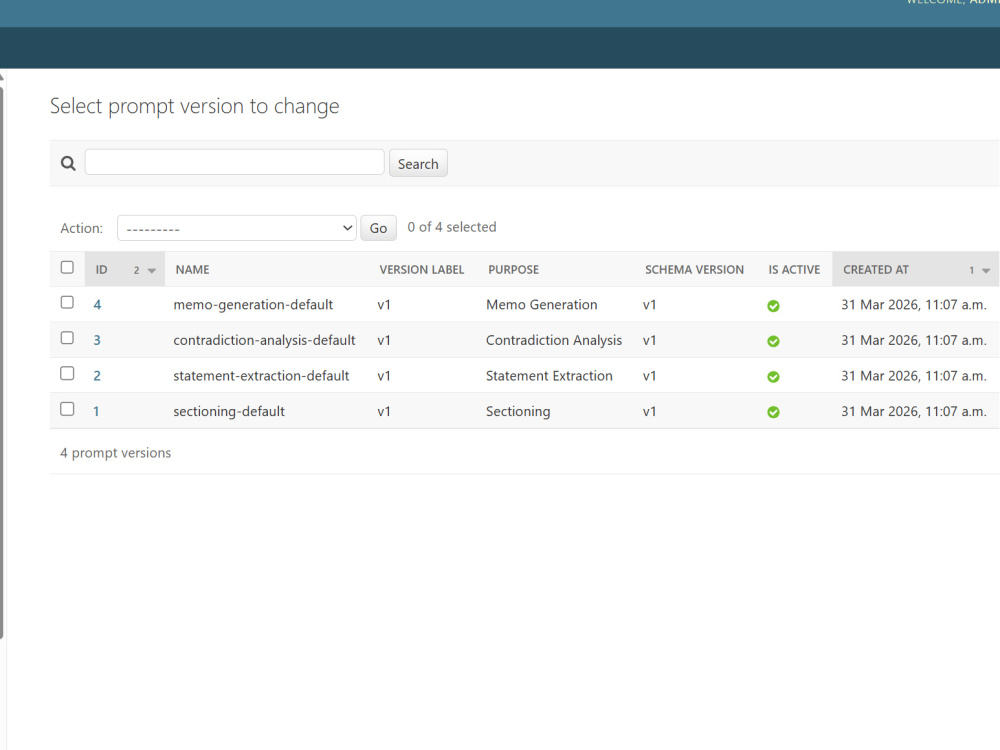
Task: Check the box for sectioning-default row
Action: click(67, 409)
